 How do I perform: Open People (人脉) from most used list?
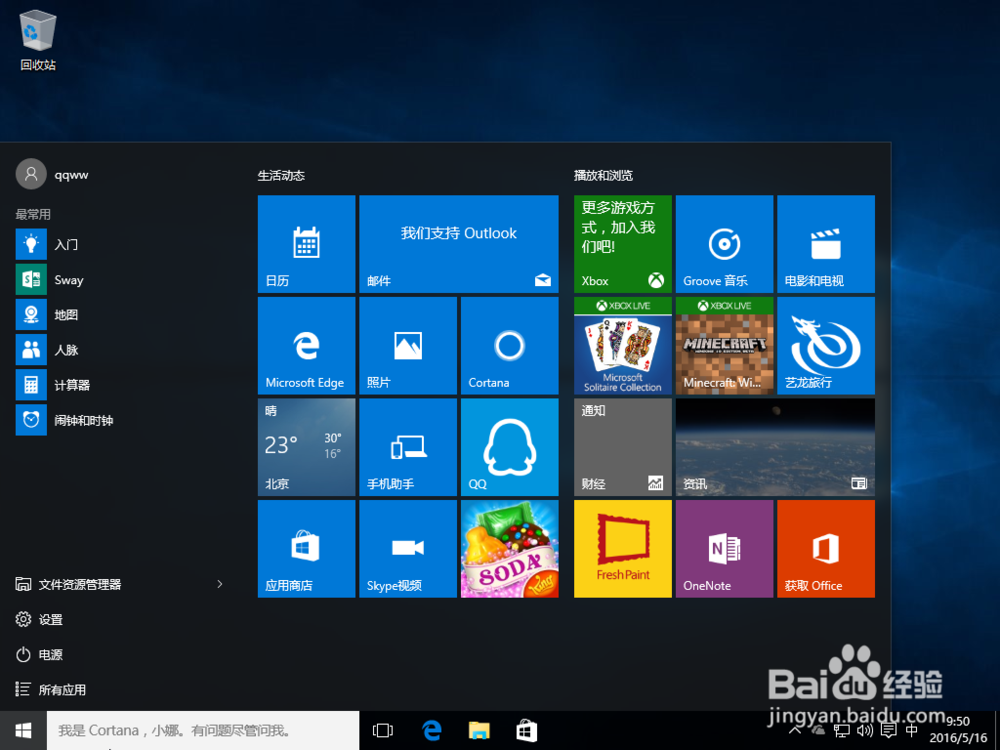[x=121, y=349]
